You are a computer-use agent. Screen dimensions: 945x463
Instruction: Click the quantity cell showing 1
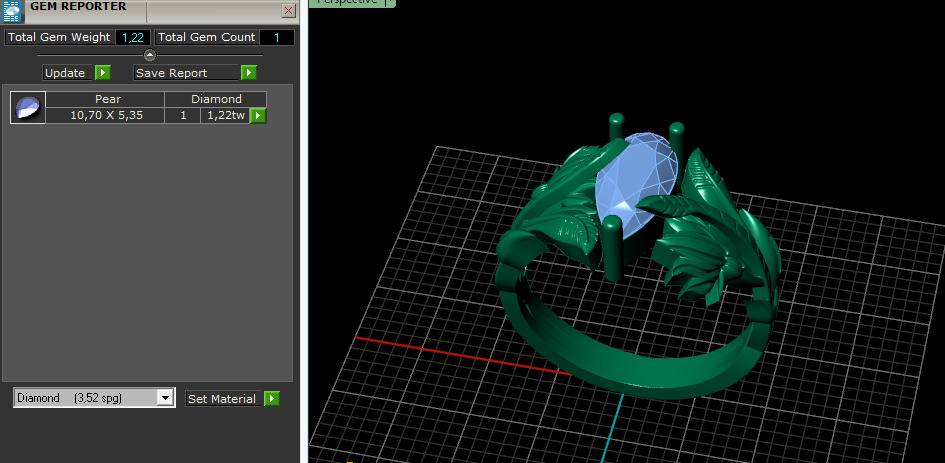[x=183, y=115]
